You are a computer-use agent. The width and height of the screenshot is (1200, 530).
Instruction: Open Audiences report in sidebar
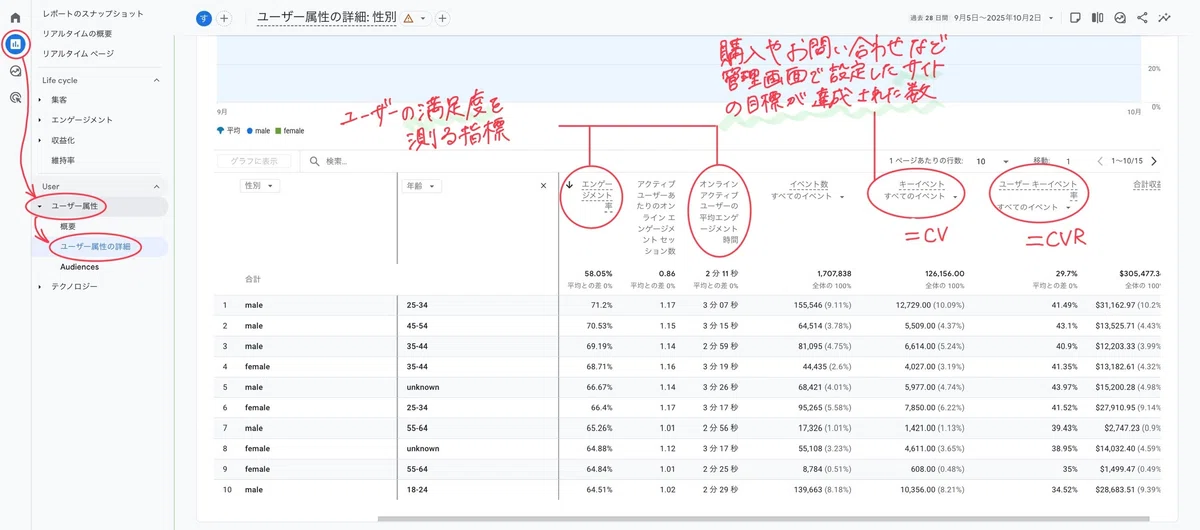(80, 267)
